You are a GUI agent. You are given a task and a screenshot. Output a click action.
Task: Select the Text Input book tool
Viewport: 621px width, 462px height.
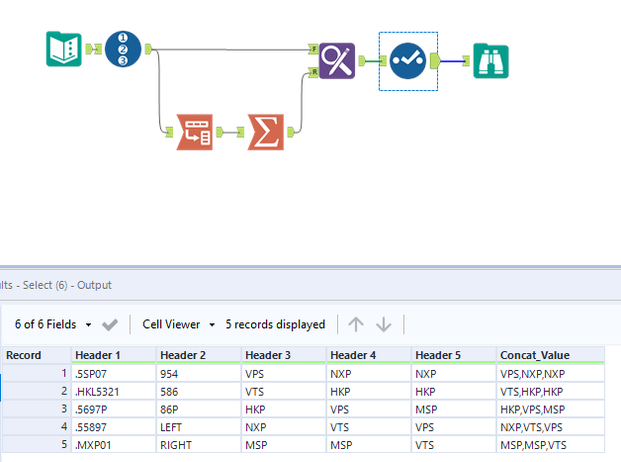pos(64,49)
